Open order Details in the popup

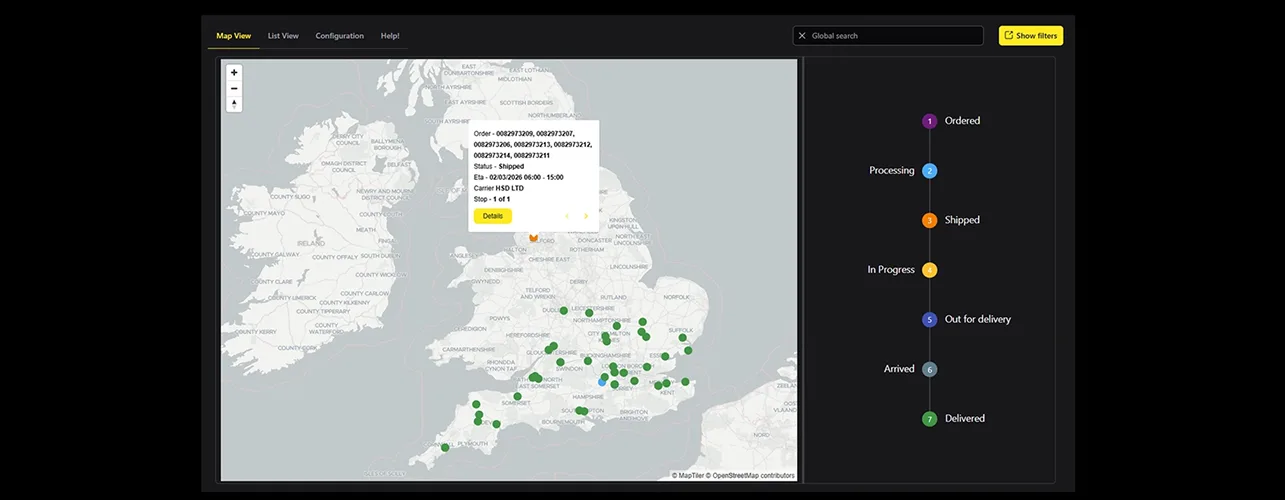coord(493,216)
